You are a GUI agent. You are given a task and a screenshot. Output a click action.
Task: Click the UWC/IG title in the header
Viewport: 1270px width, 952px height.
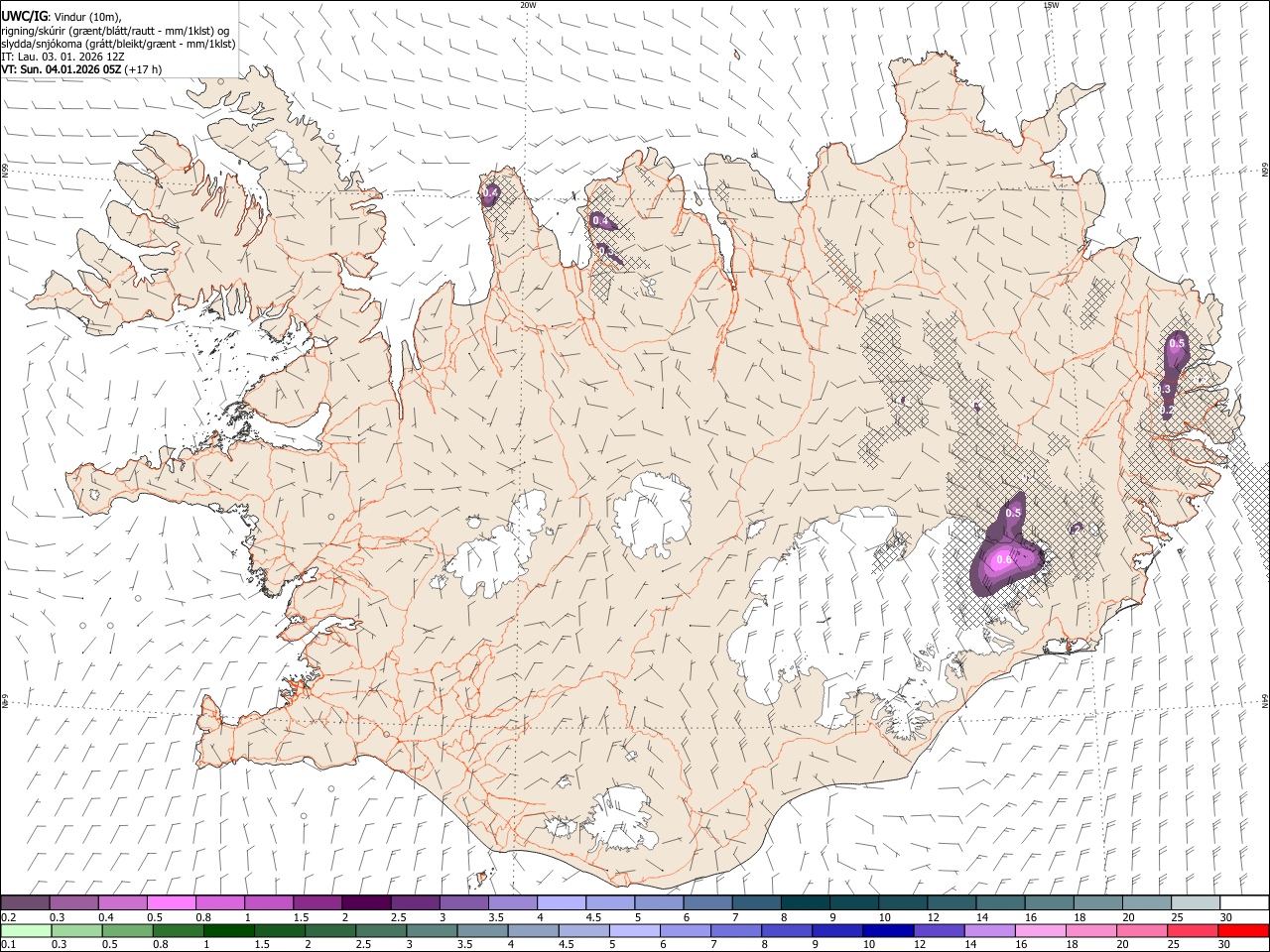pos(25,15)
